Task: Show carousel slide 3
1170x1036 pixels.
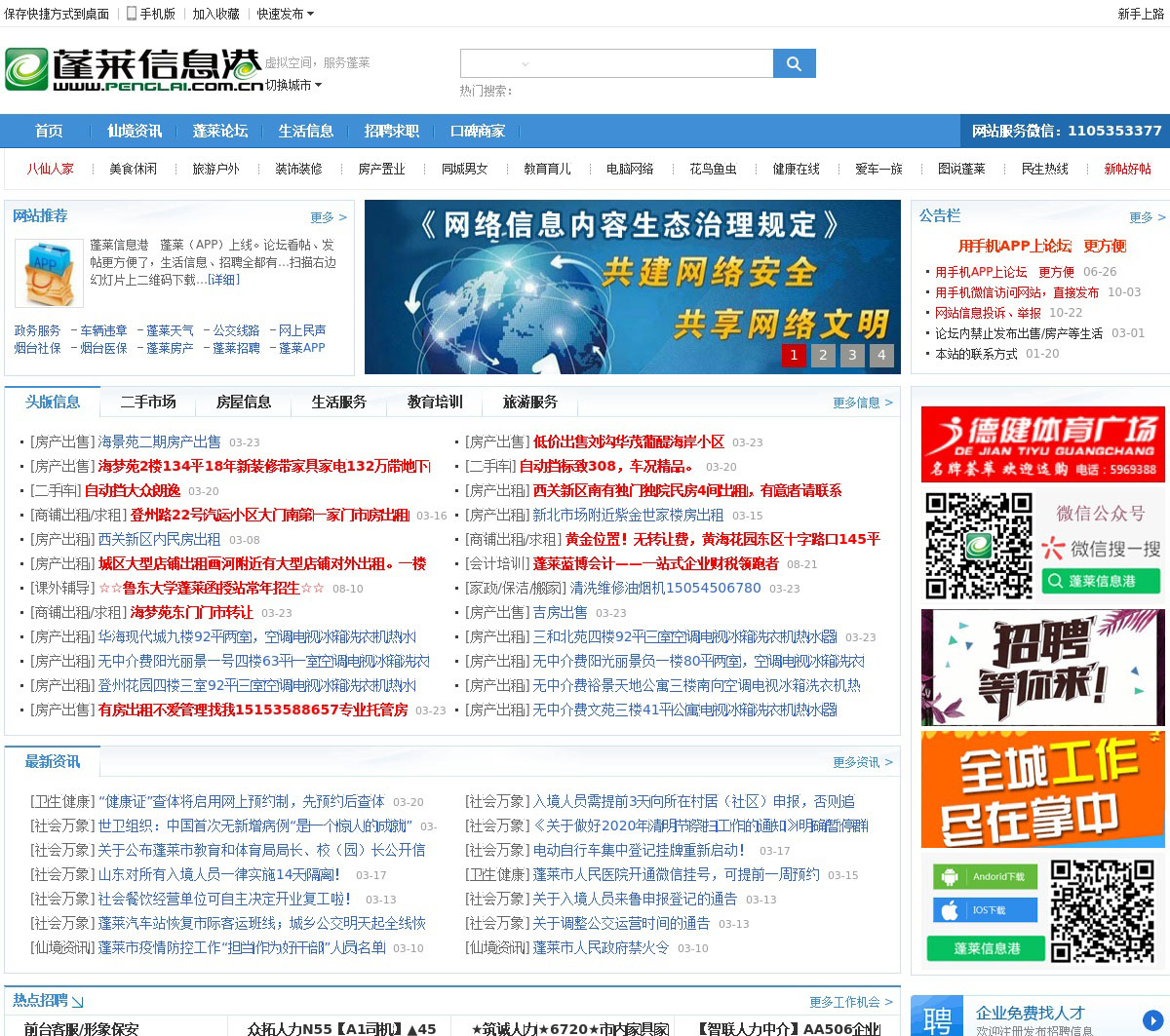Action: [852, 355]
